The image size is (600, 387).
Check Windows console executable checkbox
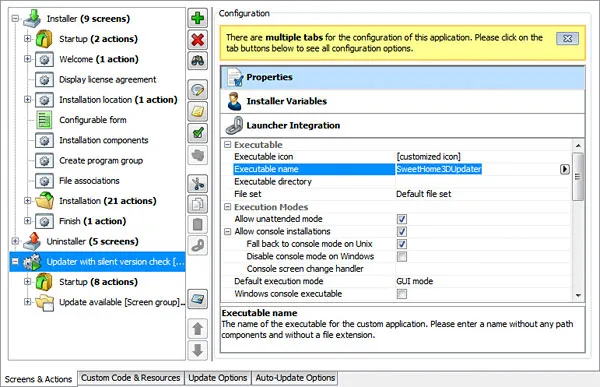(x=402, y=294)
